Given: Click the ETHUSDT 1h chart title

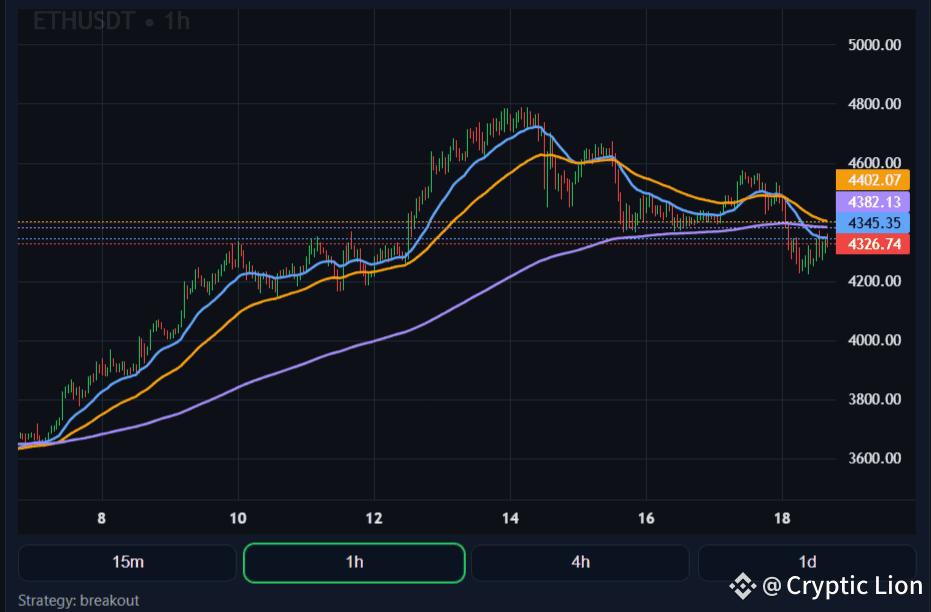Looking at the screenshot, I should pyautogui.click(x=111, y=21).
